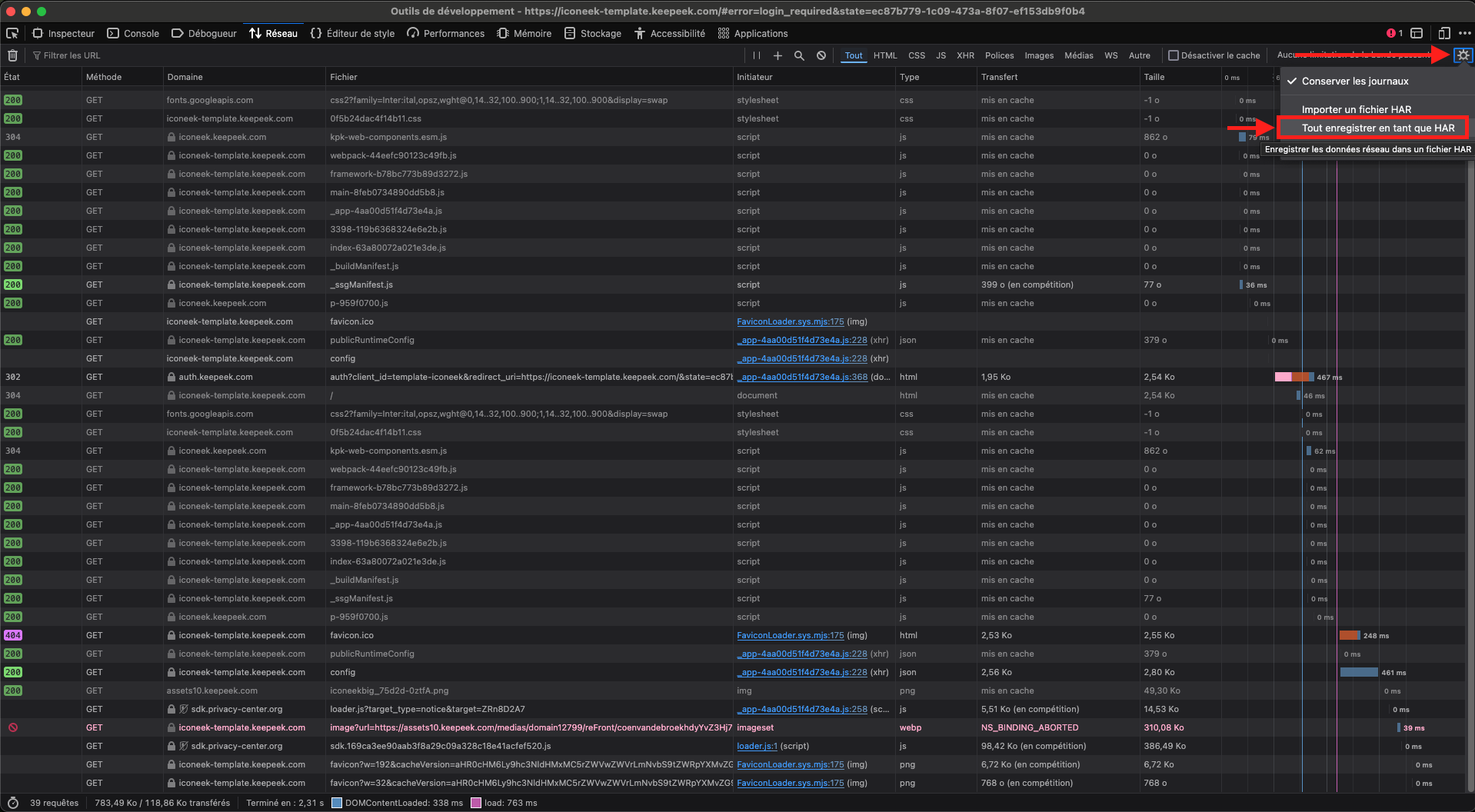Toggle responsive design mode icon
Image resolution: width=1475 pixels, height=812 pixels.
point(1443,33)
